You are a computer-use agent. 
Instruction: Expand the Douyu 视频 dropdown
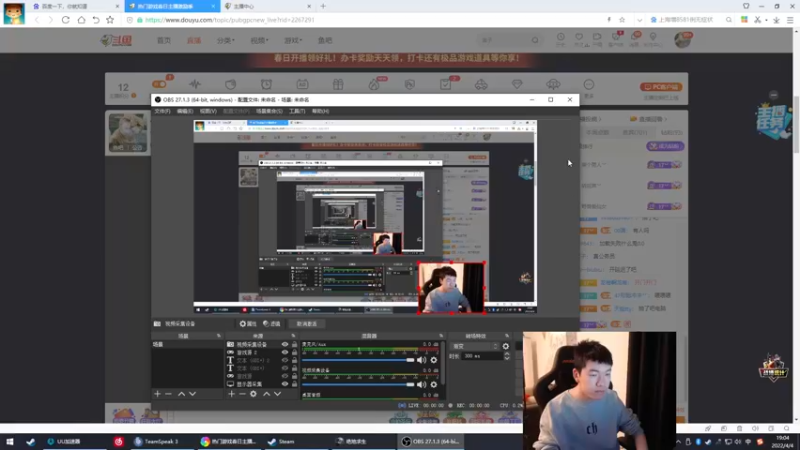pos(259,40)
